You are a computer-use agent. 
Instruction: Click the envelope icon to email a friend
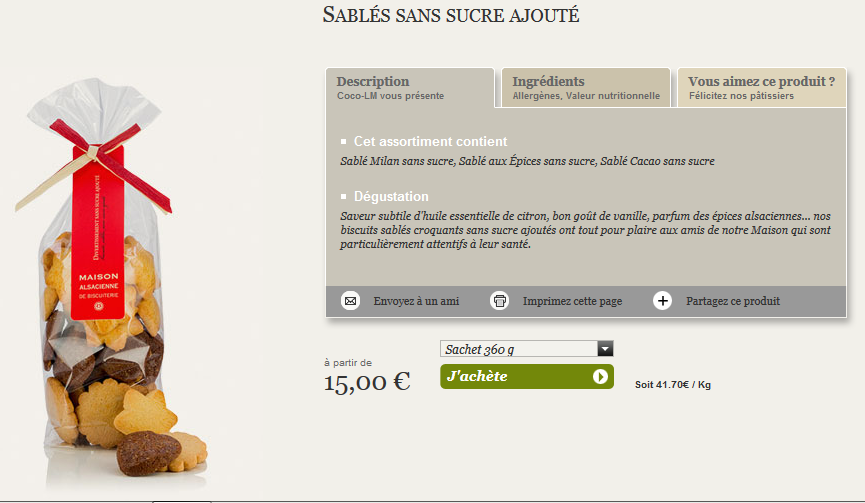(350, 301)
